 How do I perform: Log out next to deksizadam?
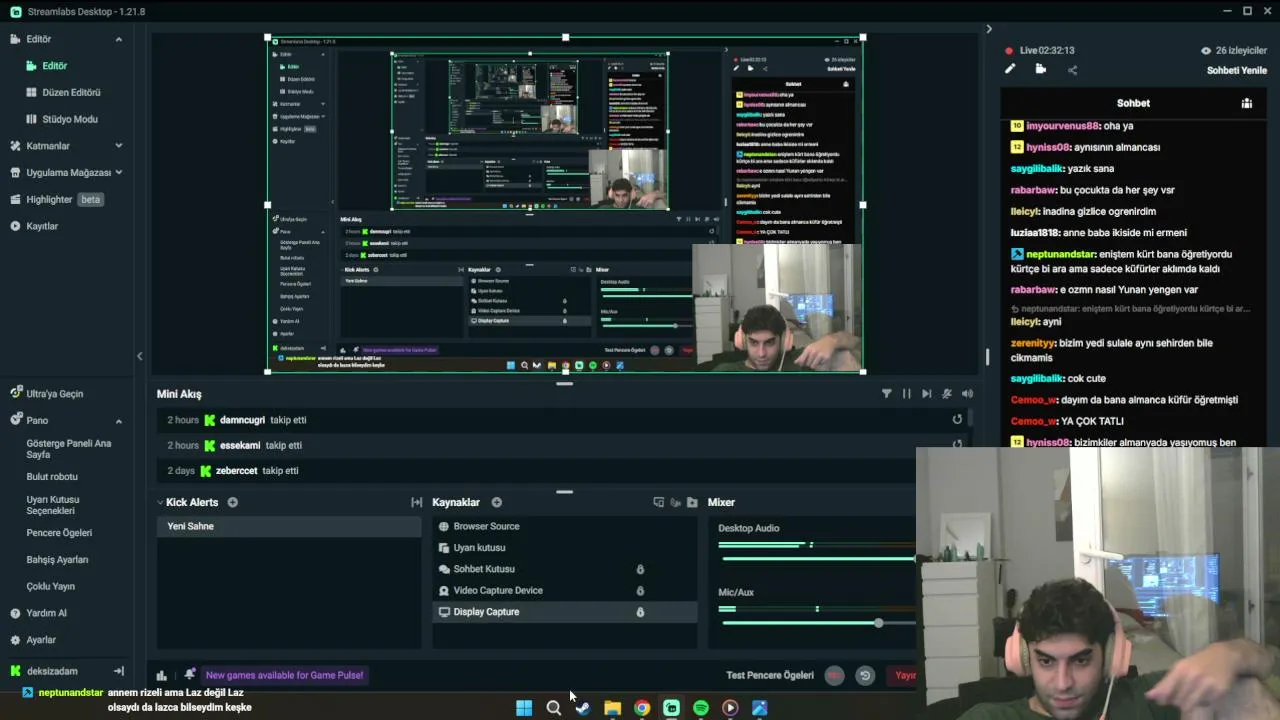point(118,671)
